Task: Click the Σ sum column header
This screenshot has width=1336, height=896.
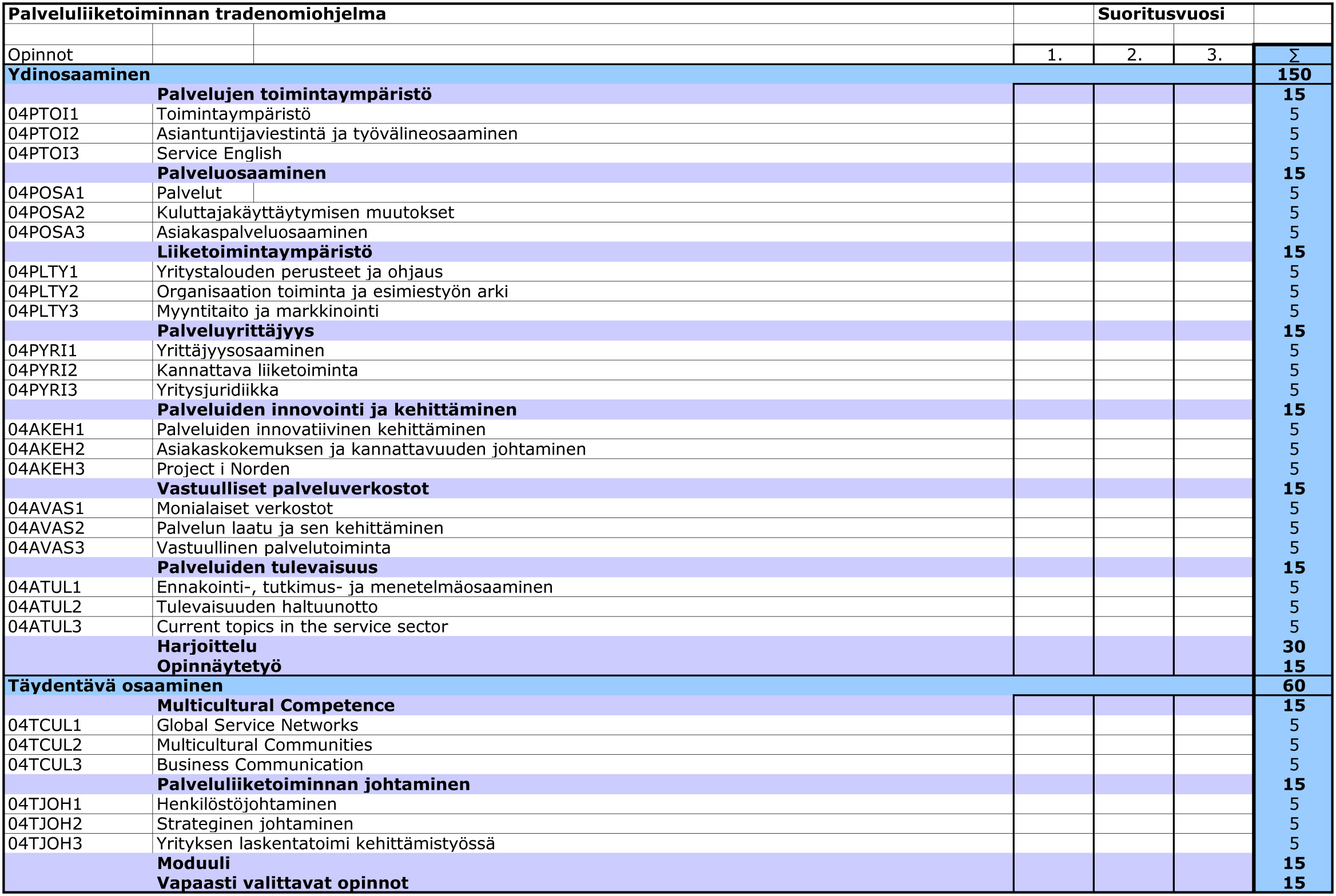Action: point(1294,55)
